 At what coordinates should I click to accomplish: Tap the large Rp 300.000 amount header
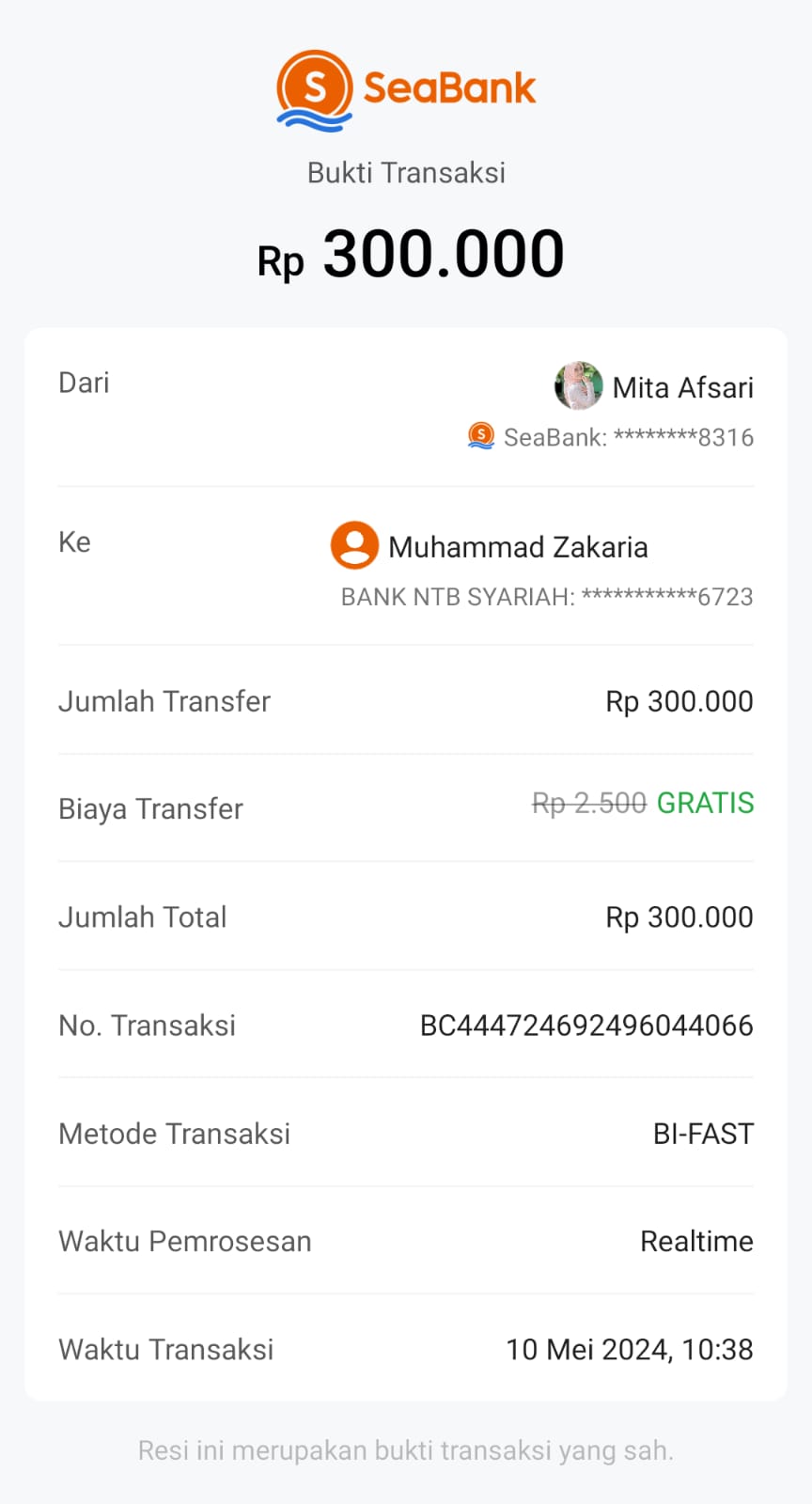click(411, 255)
